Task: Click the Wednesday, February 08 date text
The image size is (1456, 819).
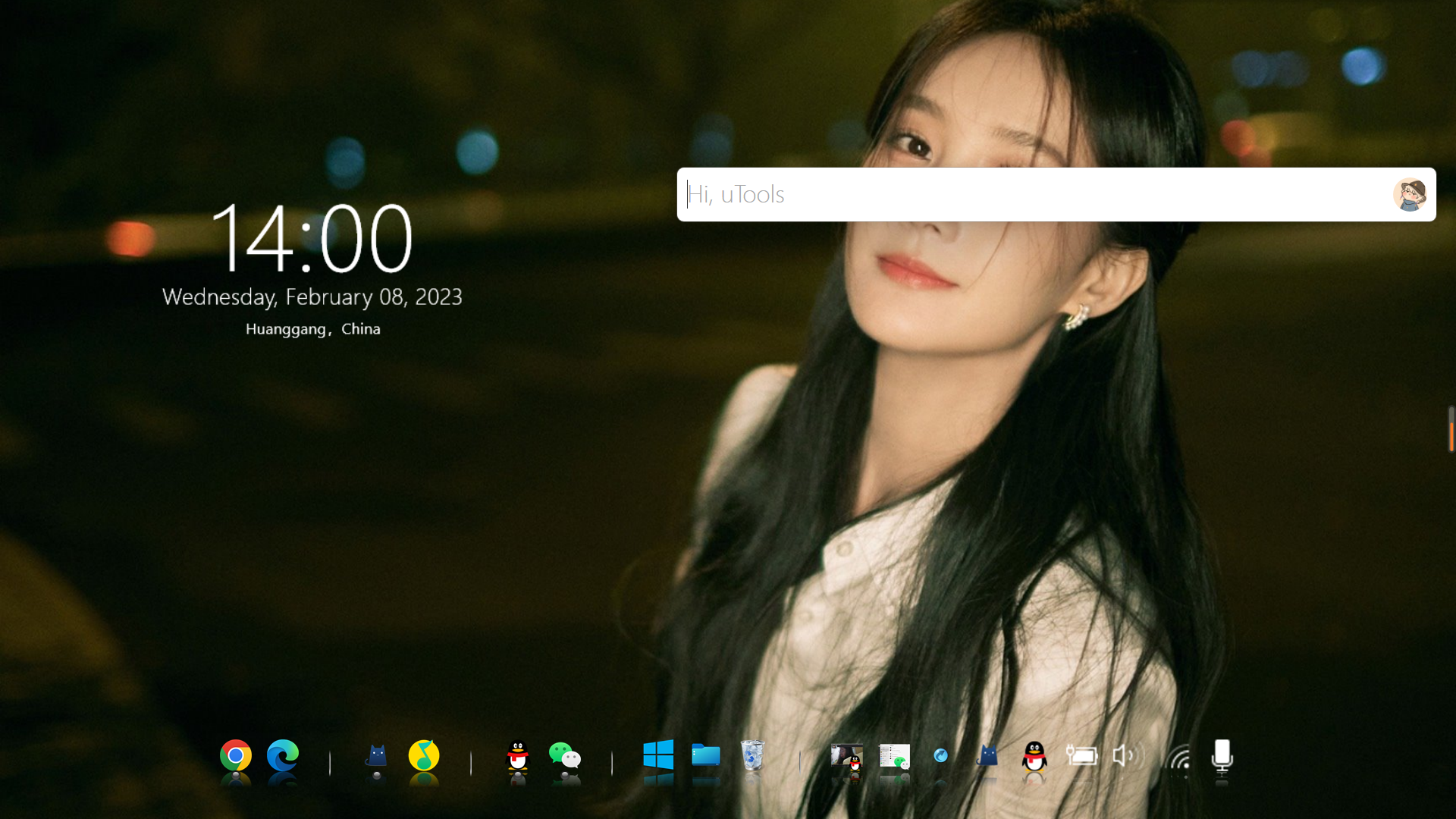Action: 312,297
